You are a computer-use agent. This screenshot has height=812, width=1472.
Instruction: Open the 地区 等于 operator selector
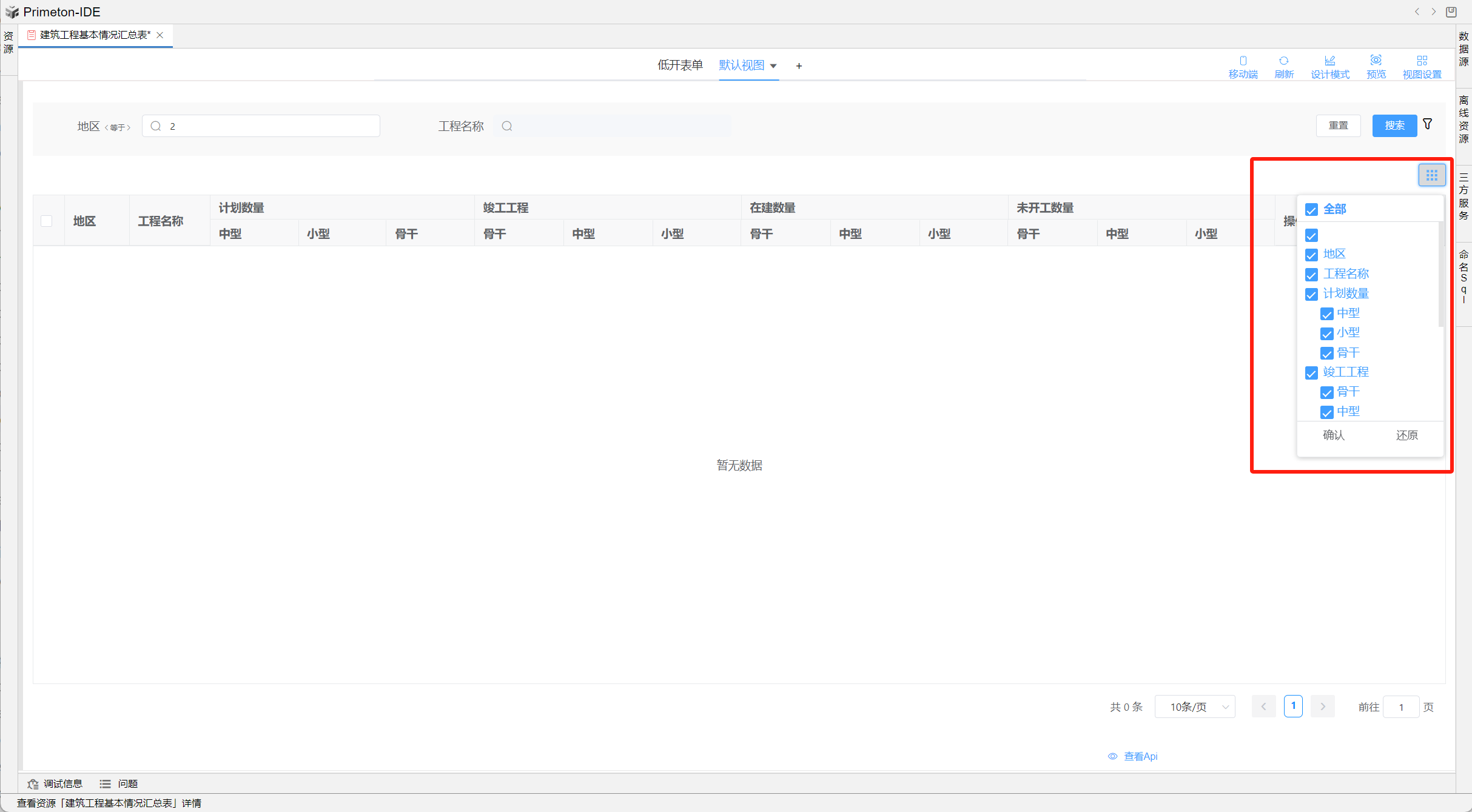(x=118, y=127)
